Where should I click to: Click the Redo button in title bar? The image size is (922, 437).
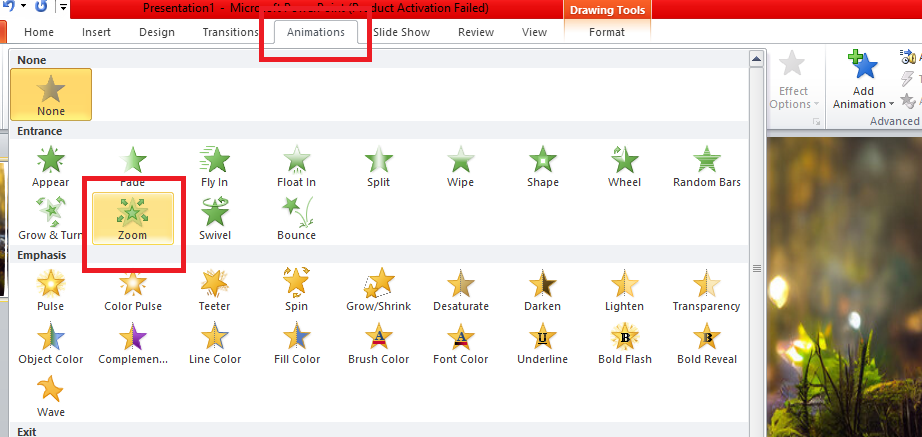[x=41, y=7]
